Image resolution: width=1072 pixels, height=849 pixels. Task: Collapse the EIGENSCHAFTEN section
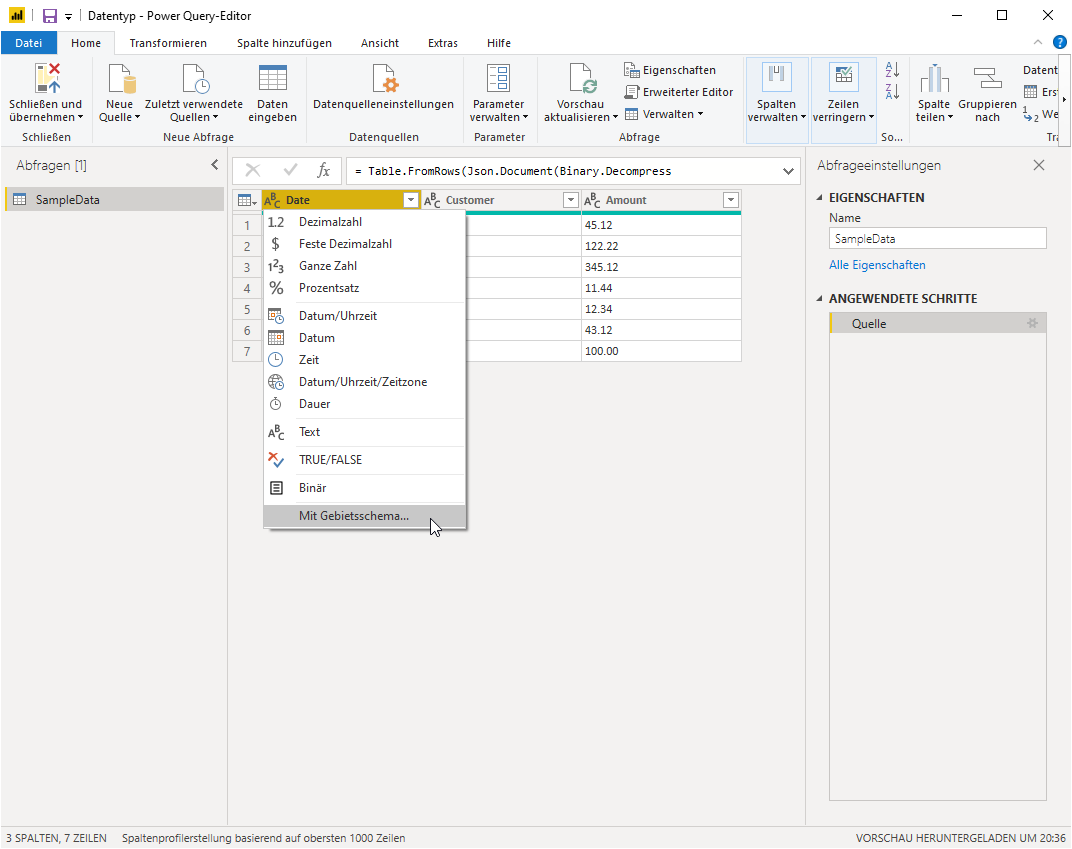point(820,198)
